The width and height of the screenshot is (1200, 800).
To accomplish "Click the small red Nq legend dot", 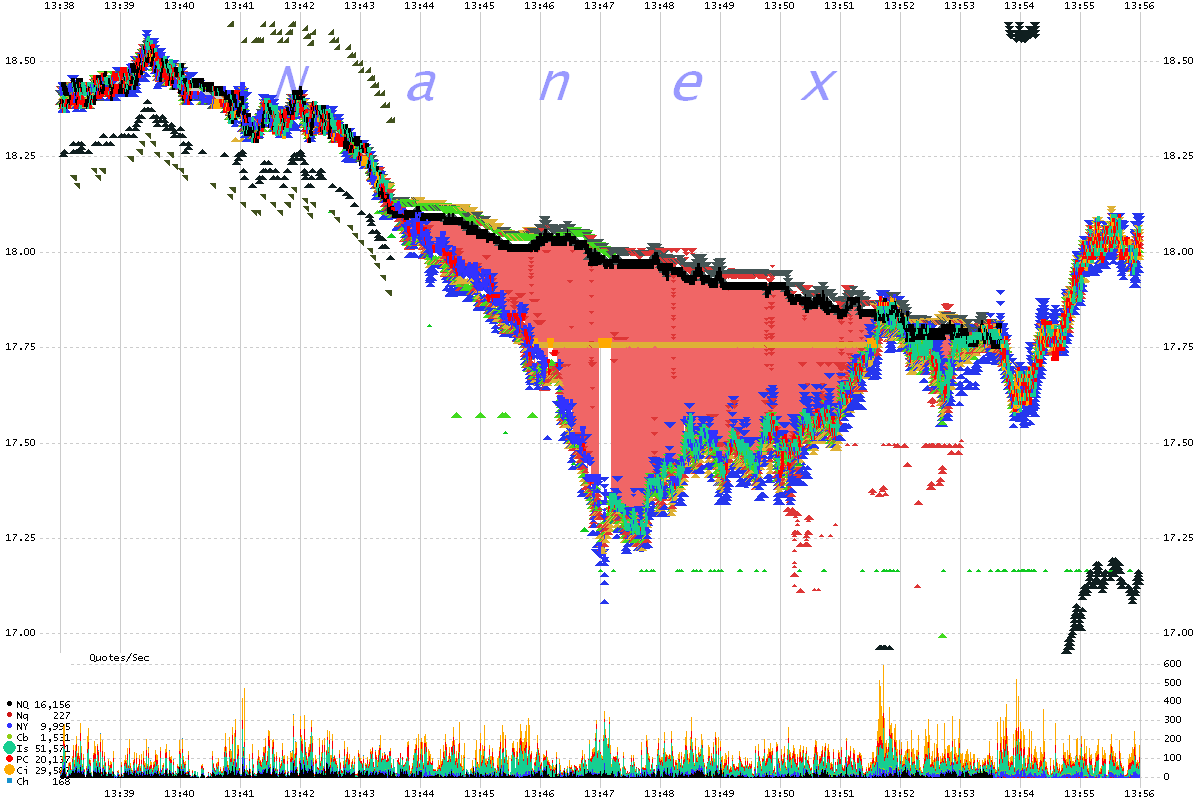I will pos(9,715).
